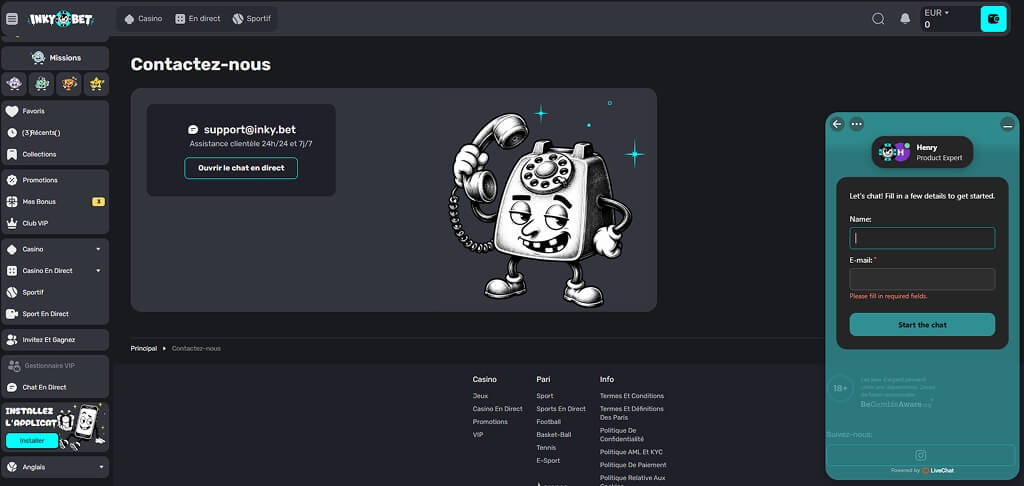Open the footer Sport link
Viewport: 1024px width, 486px height.
click(x=545, y=396)
